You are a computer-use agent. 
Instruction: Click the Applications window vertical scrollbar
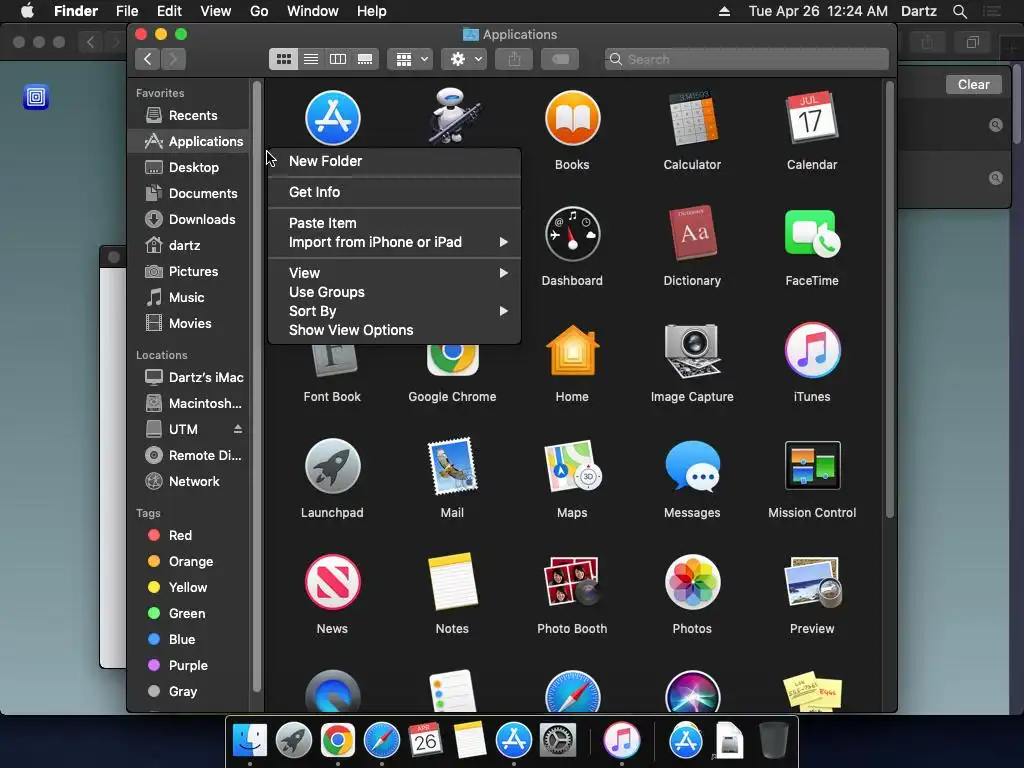click(889, 300)
